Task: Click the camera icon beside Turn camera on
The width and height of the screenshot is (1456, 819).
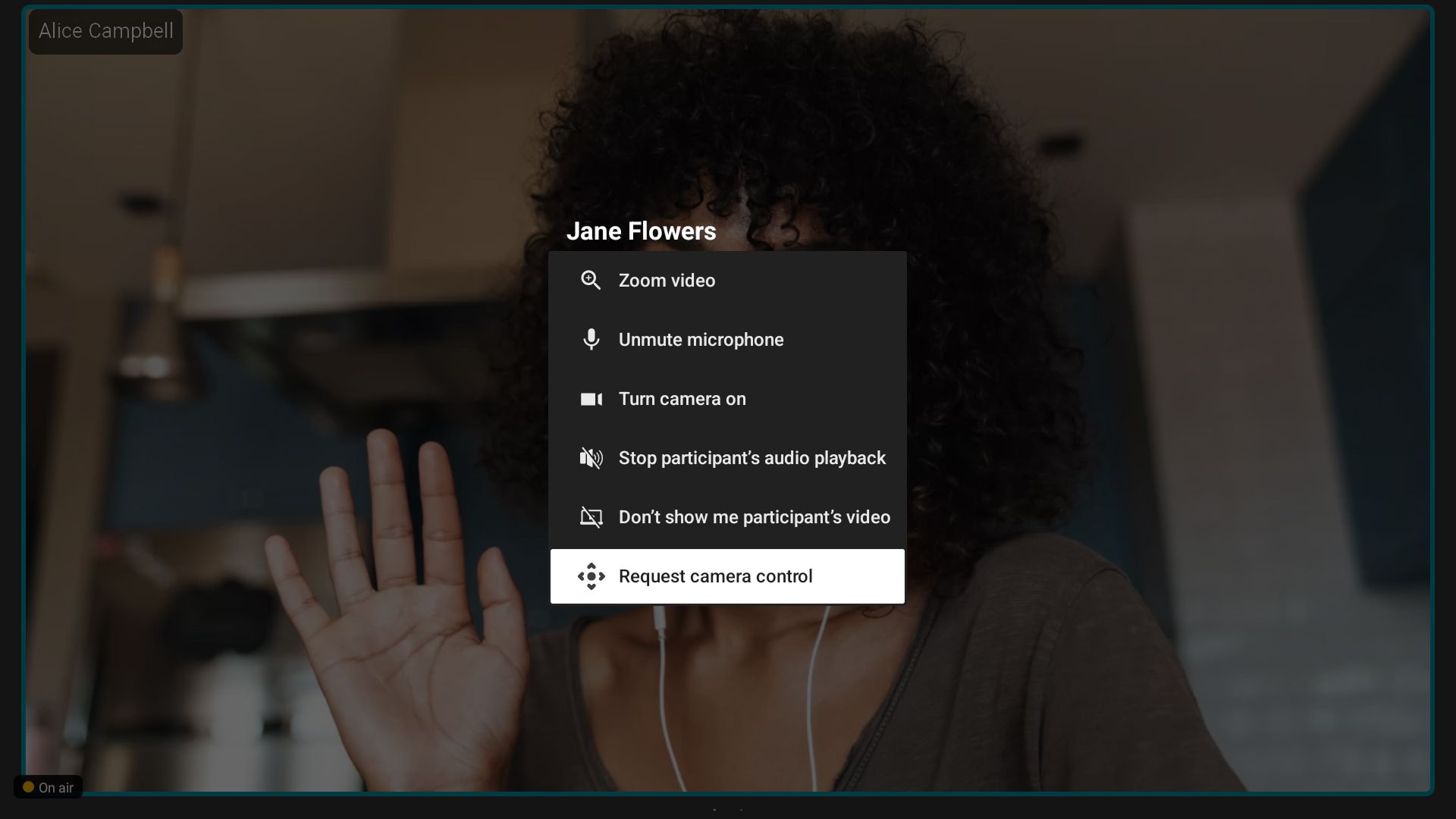Action: click(591, 399)
